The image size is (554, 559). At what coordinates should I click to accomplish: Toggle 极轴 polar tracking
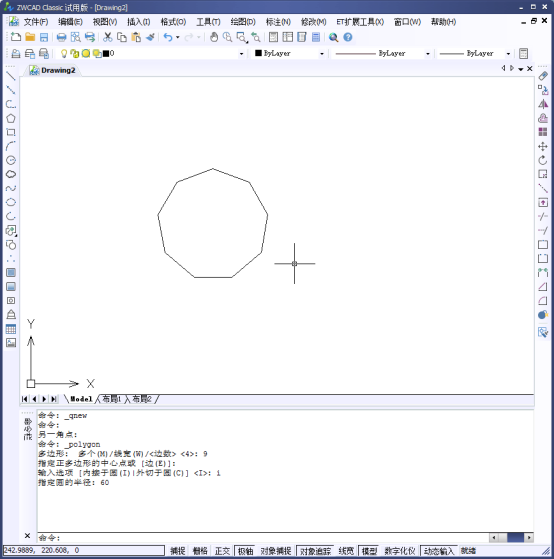[245, 551]
